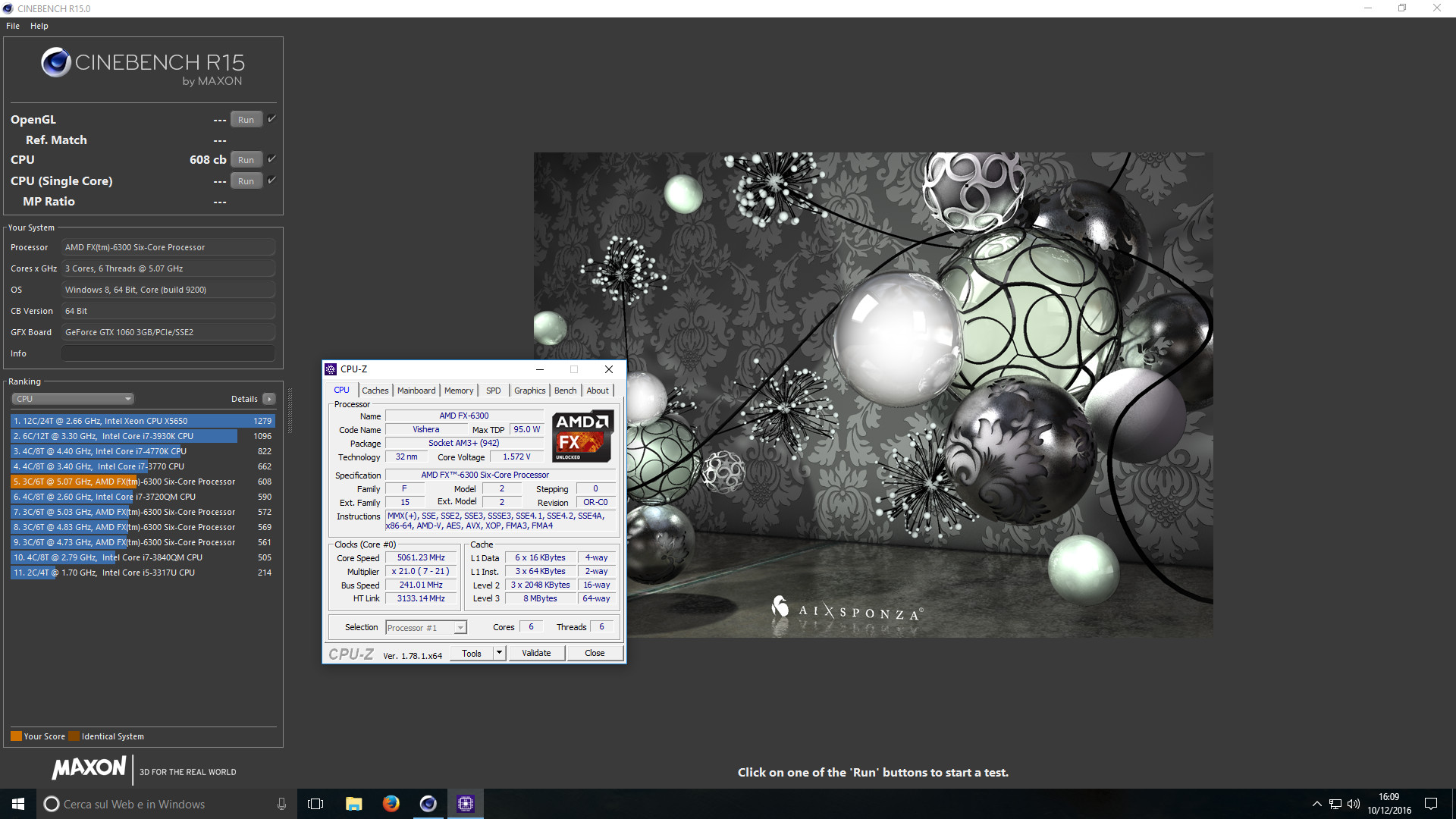Switch to Mainboard tab in CPU-Z
Screen dimensions: 1456x819
[x=416, y=391]
